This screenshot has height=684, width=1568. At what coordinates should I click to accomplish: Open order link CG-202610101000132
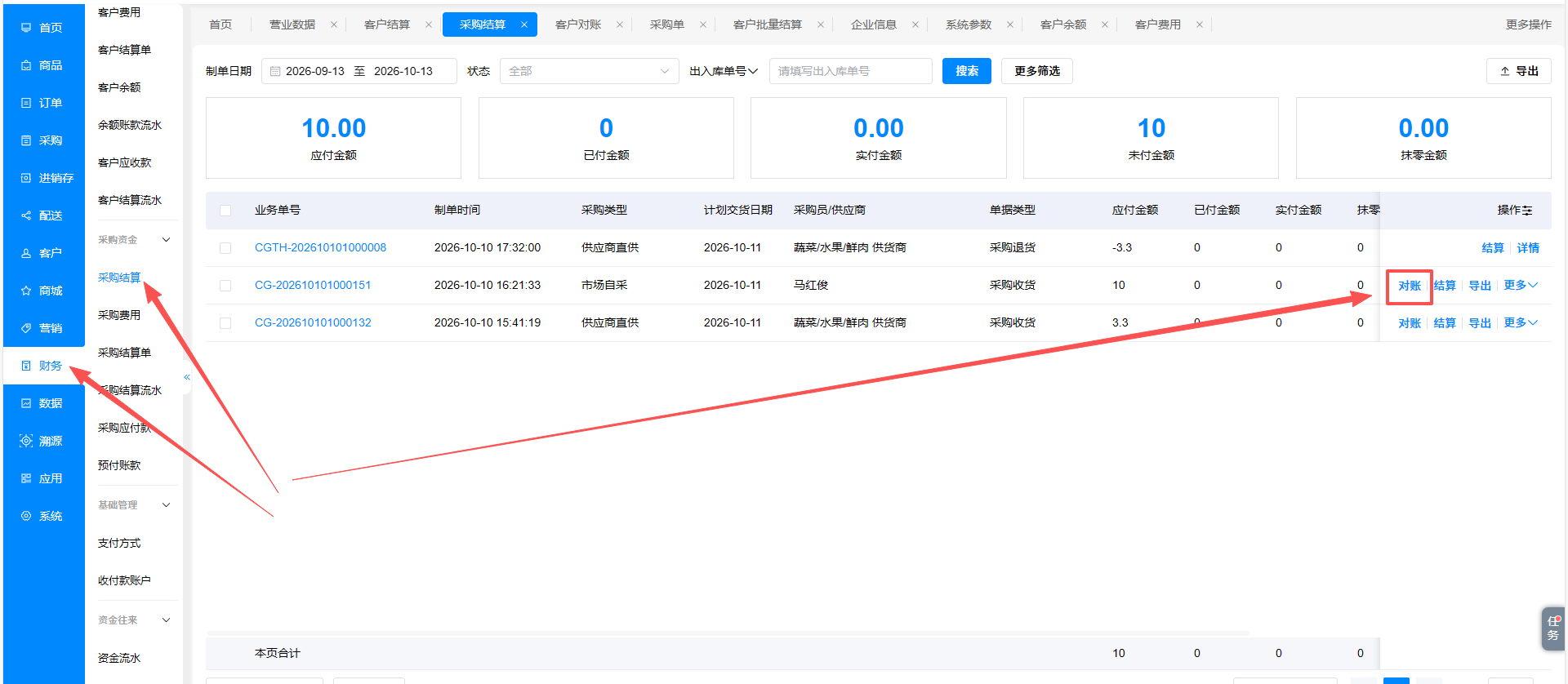[313, 322]
